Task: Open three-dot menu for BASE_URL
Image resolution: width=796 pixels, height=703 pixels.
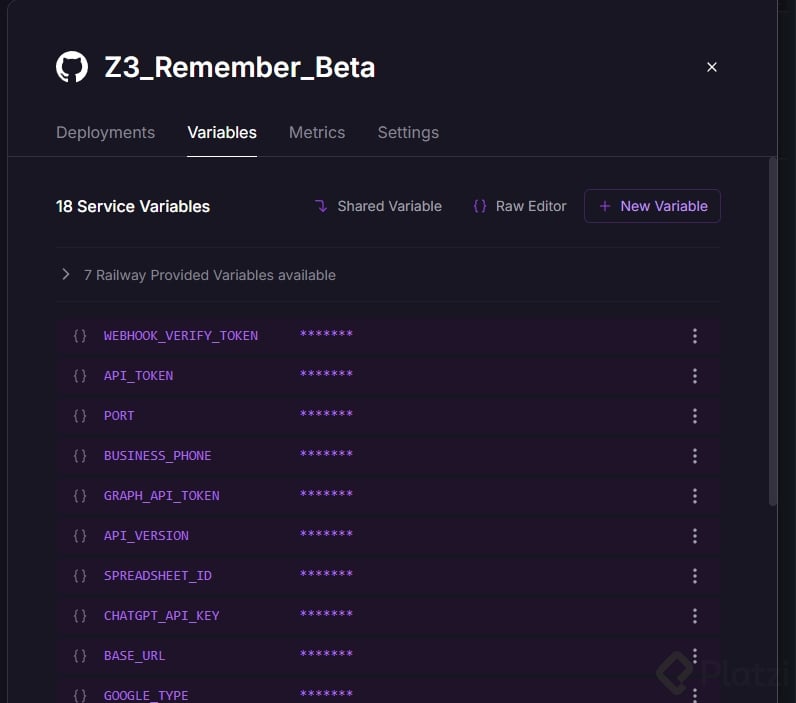Action: (695, 655)
